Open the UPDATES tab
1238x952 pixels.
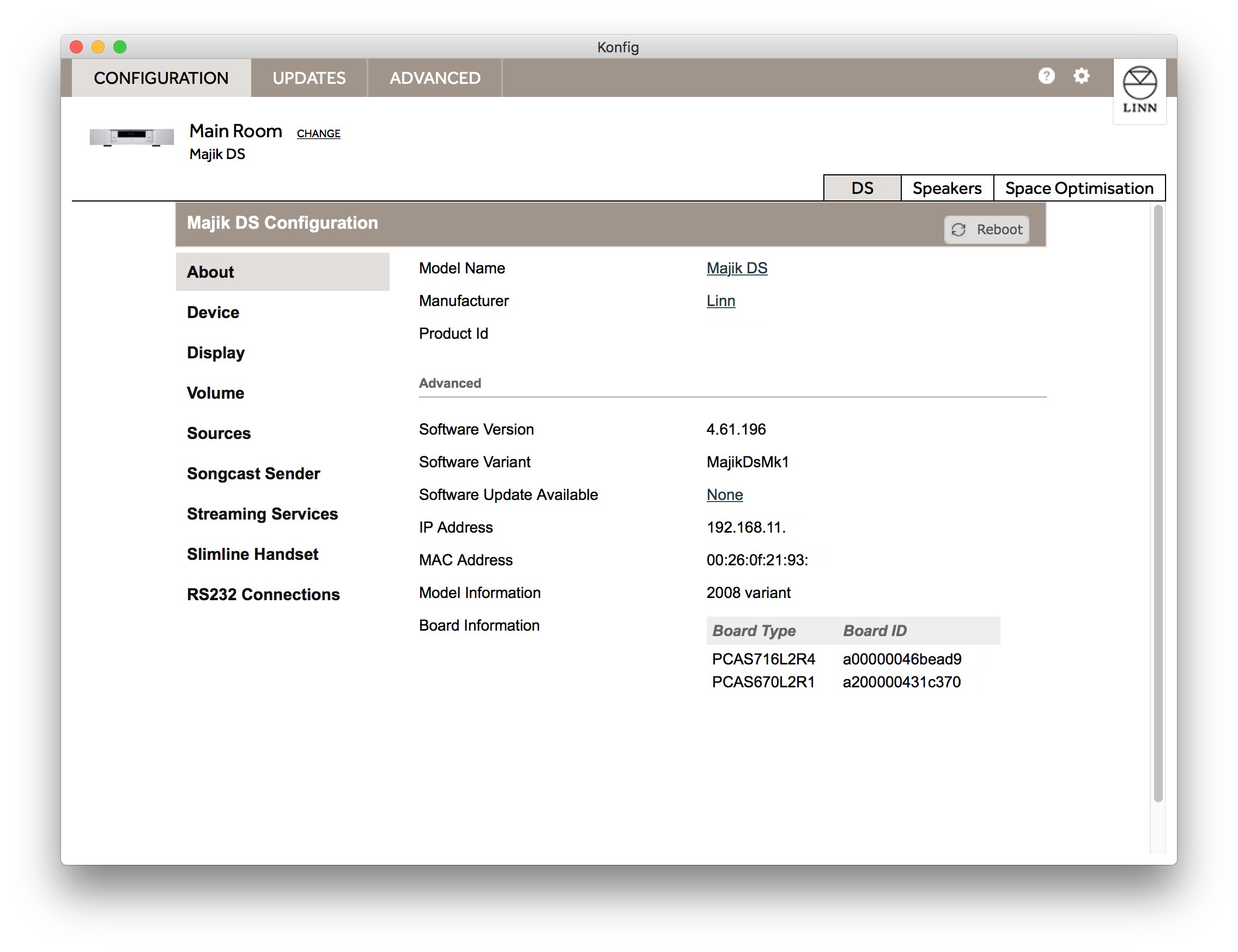(309, 78)
